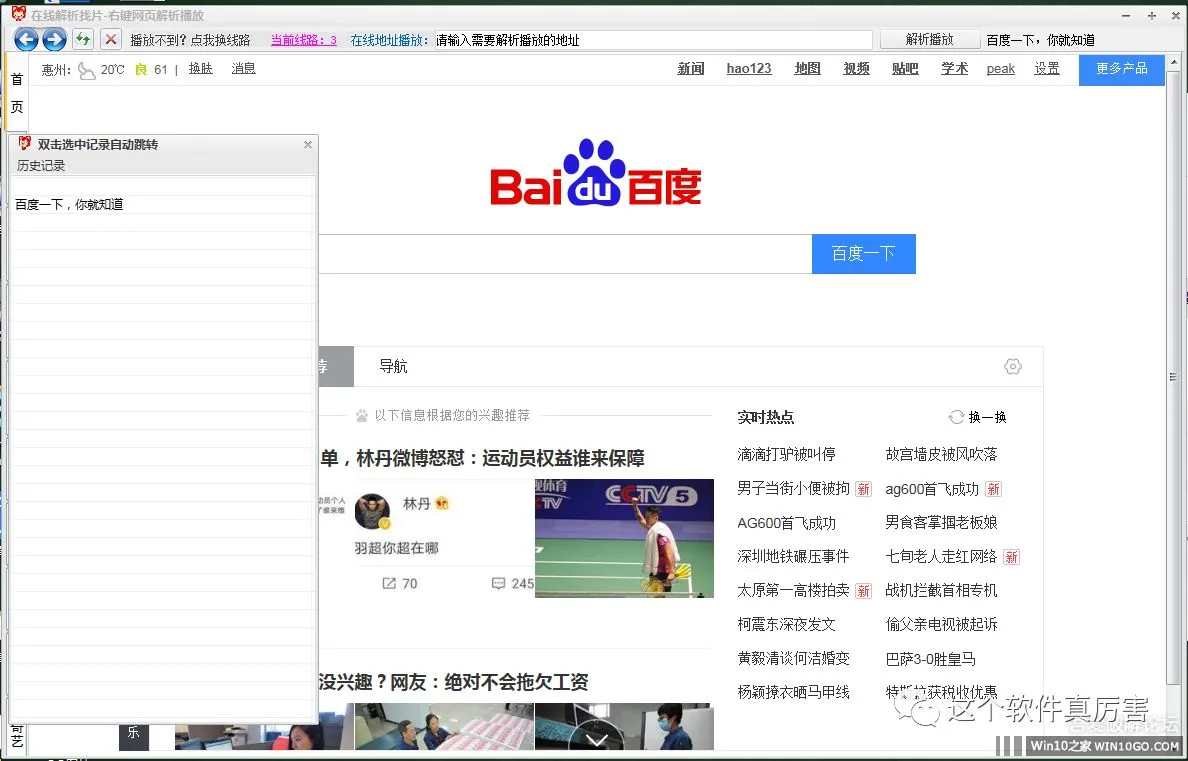This screenshot has width=1188, height=761.
Task: Open the 新闻 link
Action: 690,69
